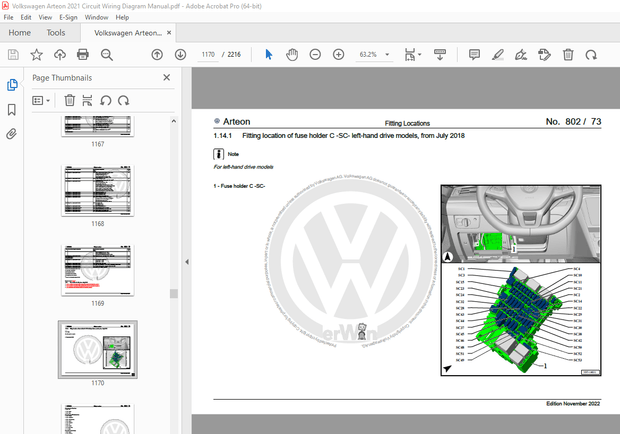Activate the Selection arrow tool
Image resolution: width=620 pixels, height=434 pixels.
tap(269, 55)
